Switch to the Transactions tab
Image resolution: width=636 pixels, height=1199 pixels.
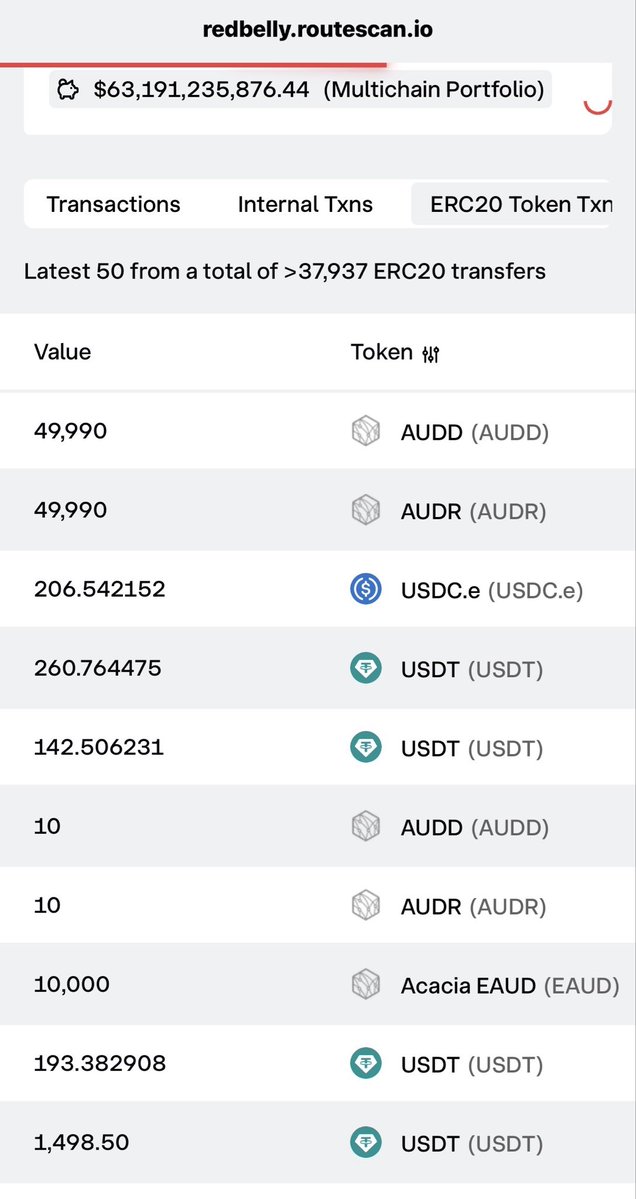(x=113, y=204)
